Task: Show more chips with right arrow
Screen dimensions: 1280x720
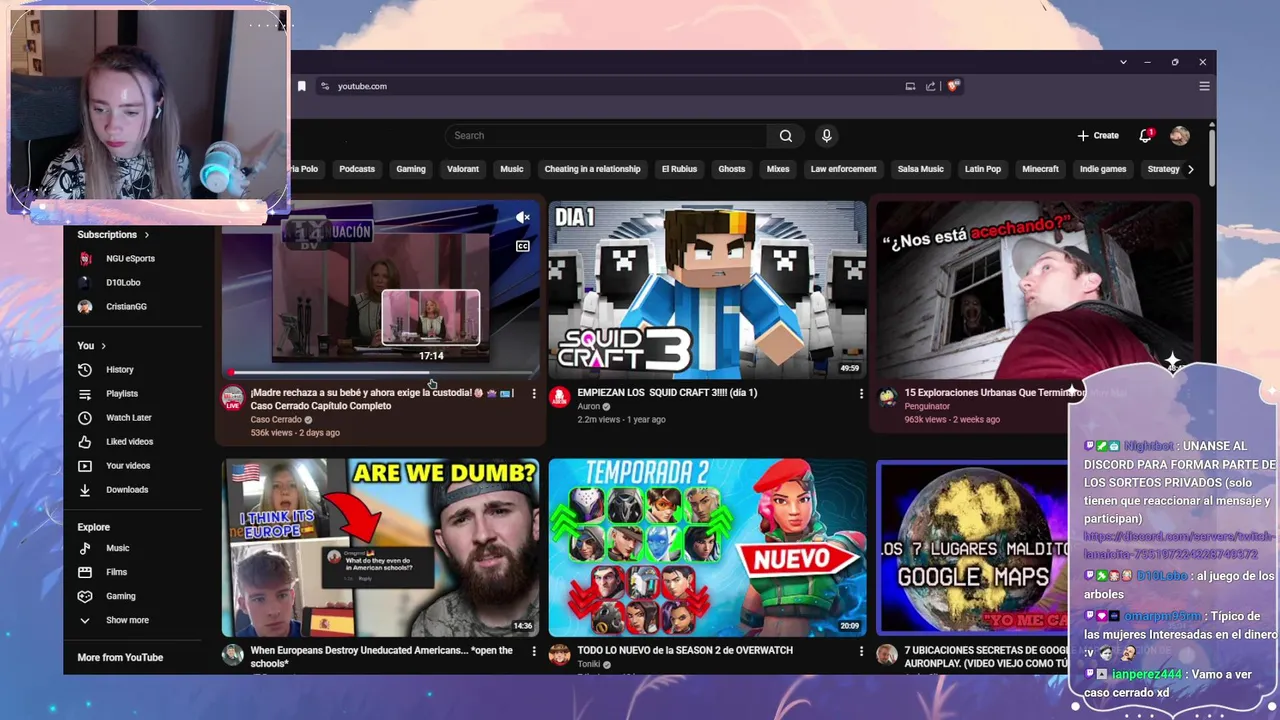Action: point(1191,169)
